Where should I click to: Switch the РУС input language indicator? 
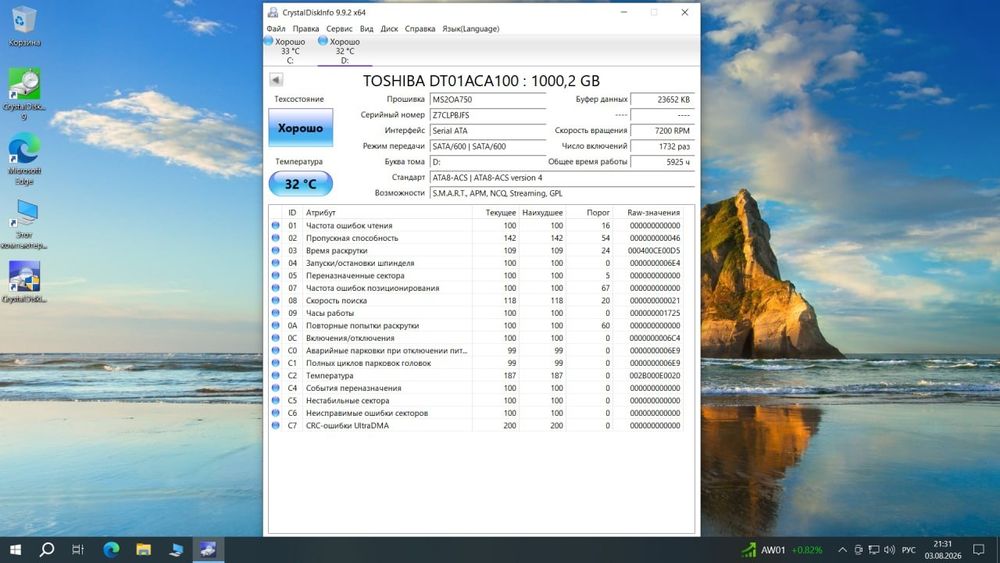coord(909,550)
